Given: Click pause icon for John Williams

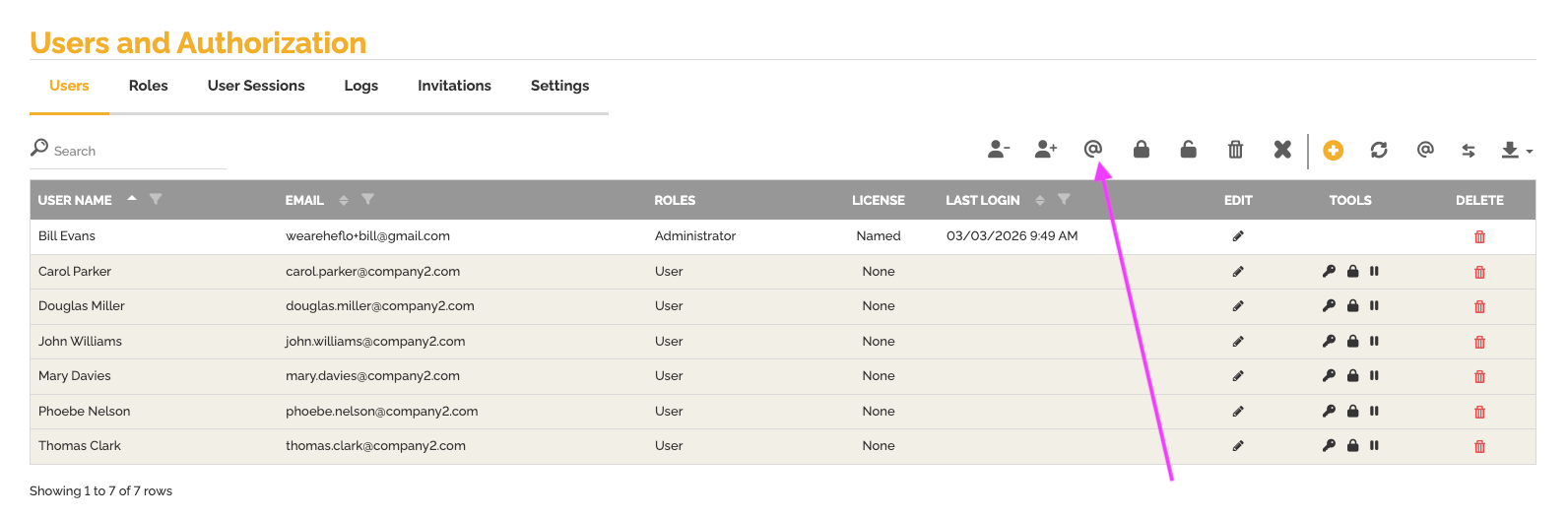Looking at the screenshot, I should 1374,342.
